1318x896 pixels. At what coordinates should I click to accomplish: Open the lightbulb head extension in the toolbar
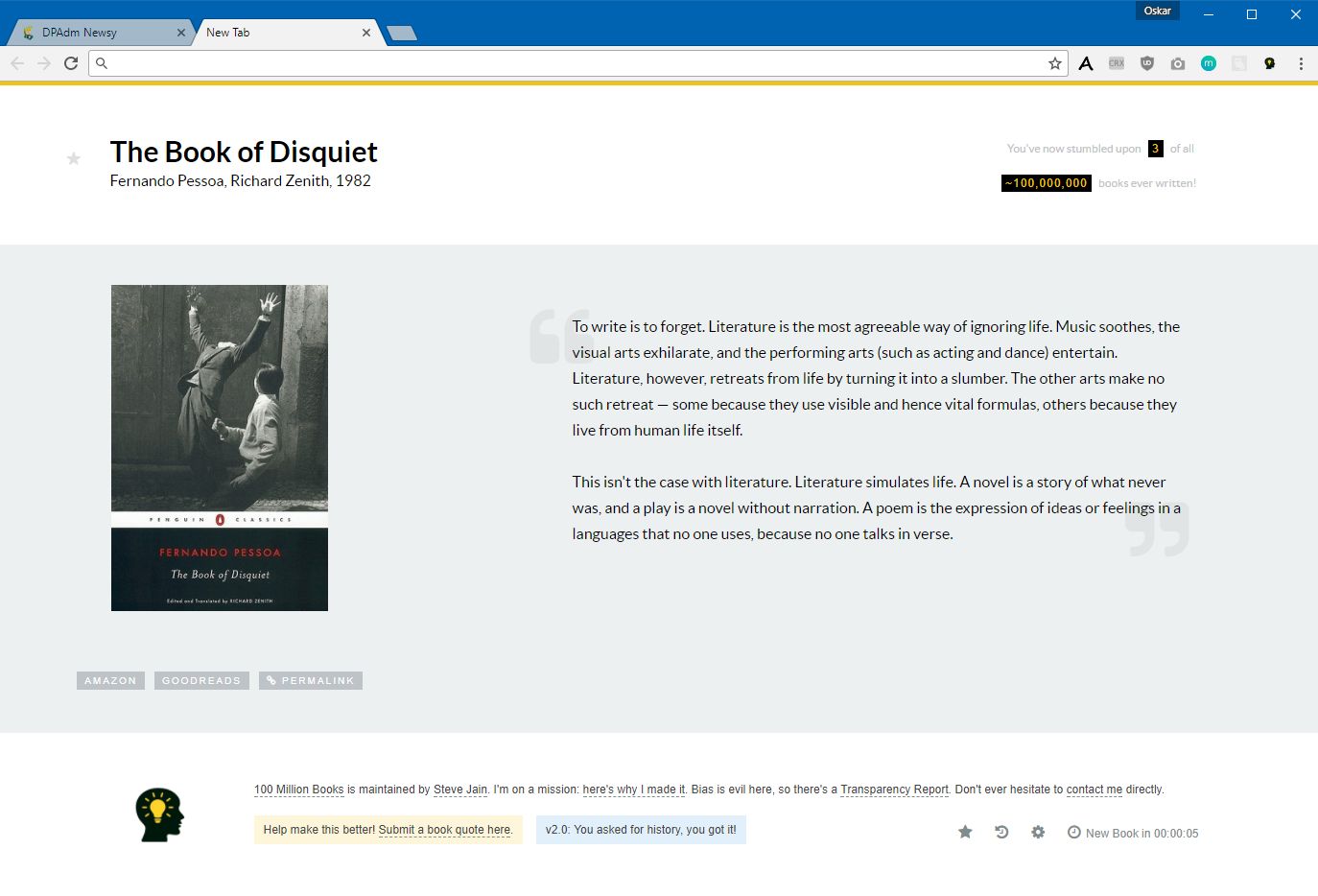(x=1270, y=63)
